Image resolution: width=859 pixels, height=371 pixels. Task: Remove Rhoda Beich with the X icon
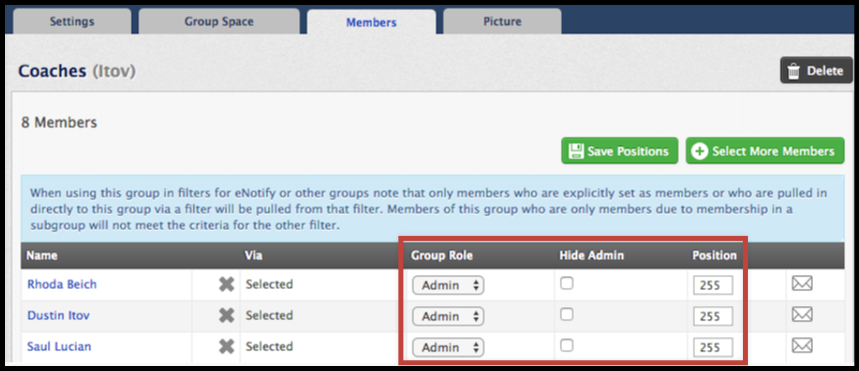[226, 284]
